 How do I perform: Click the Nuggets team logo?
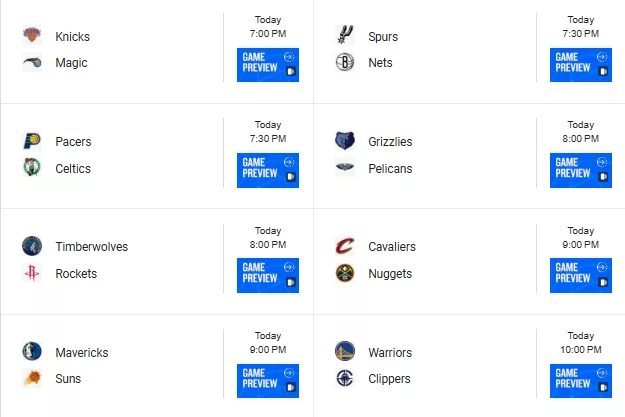tap(345, 273)
